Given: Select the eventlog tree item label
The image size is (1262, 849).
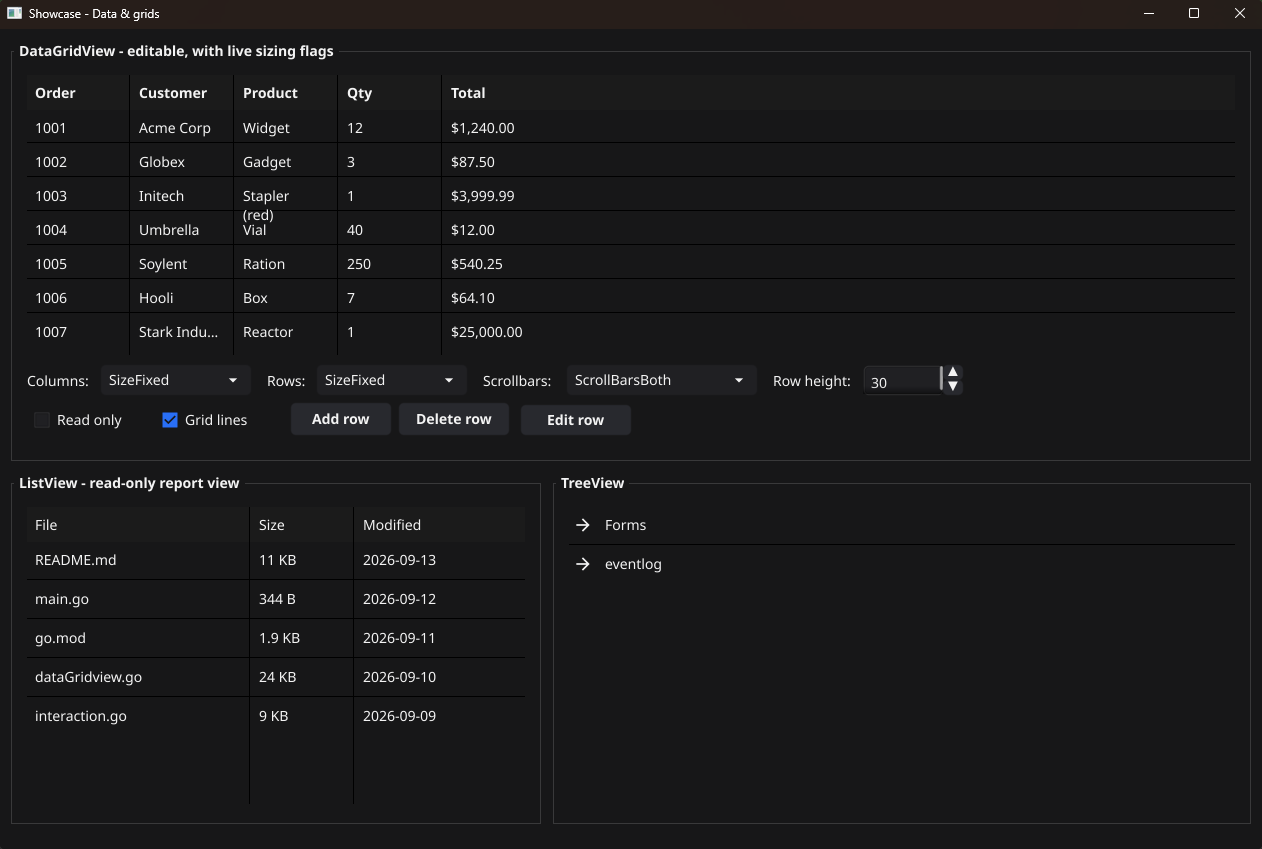Looking at the screenshot, I should tap(633, 564).
